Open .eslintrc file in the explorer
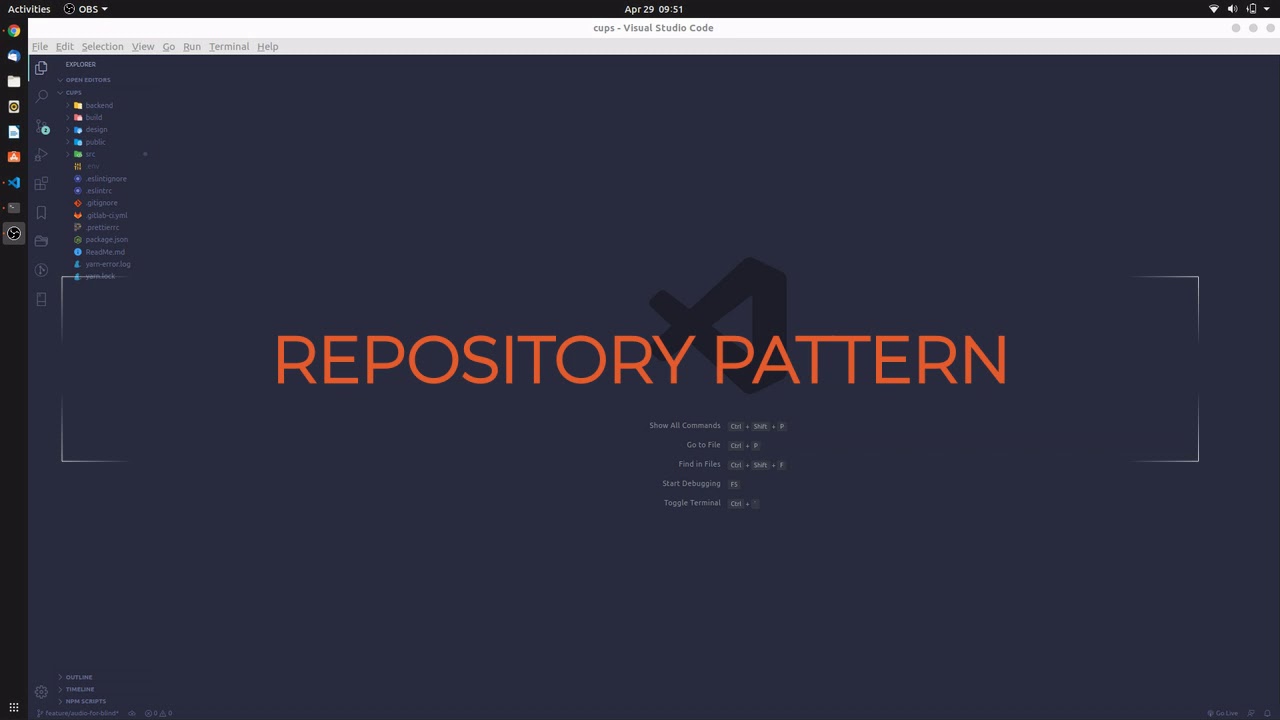This screenshot has height=720, width=1280. [x=99, y=191]
